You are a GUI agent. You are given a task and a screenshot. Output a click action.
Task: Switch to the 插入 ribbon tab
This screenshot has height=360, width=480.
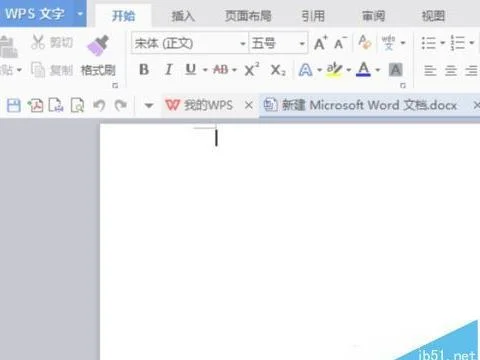(183, 16)
